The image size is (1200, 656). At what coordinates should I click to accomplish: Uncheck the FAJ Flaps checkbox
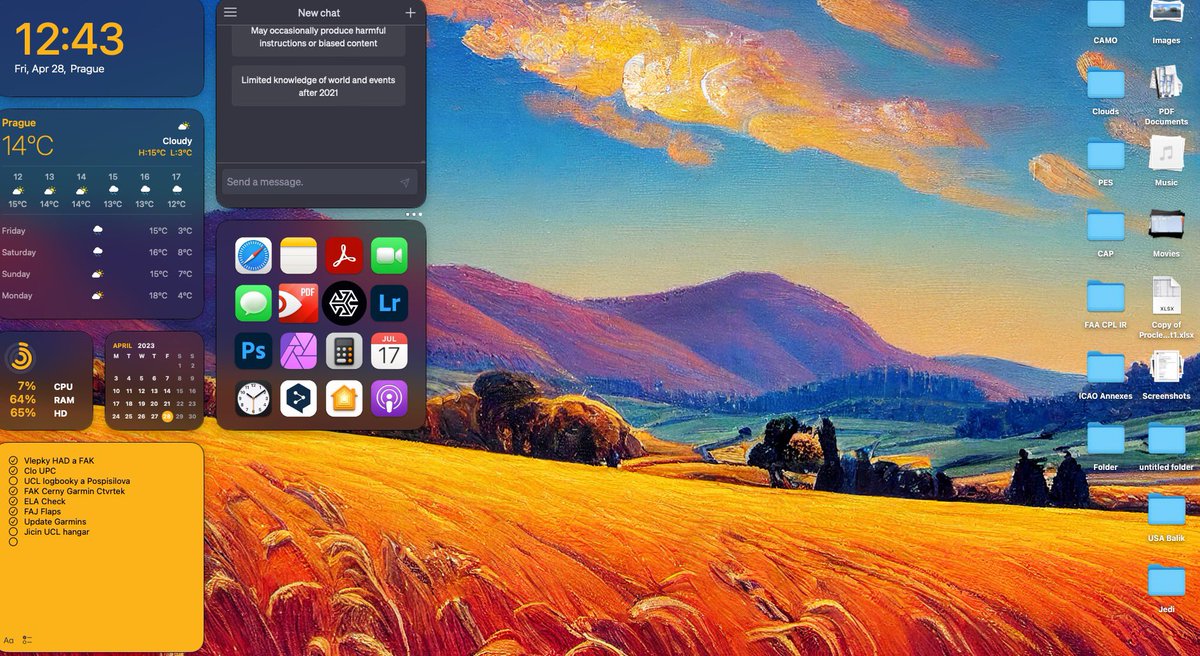pyautogui.click(x=13, y=511)
